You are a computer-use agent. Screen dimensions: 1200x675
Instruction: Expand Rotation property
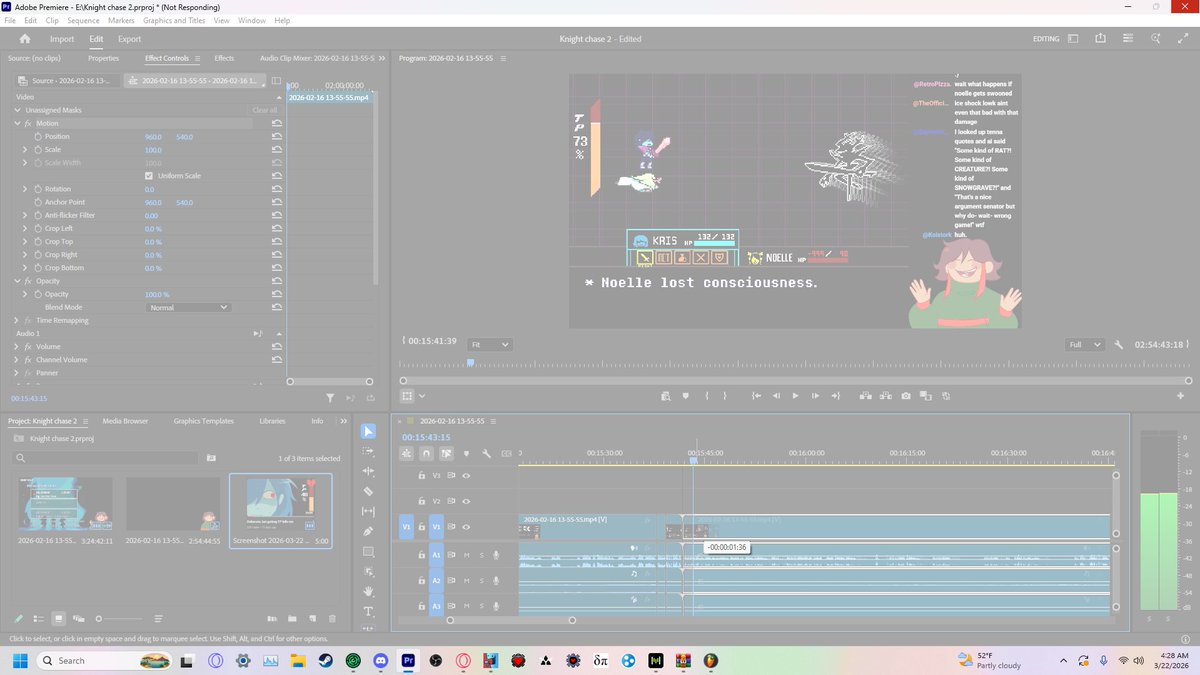click(25, 189)
